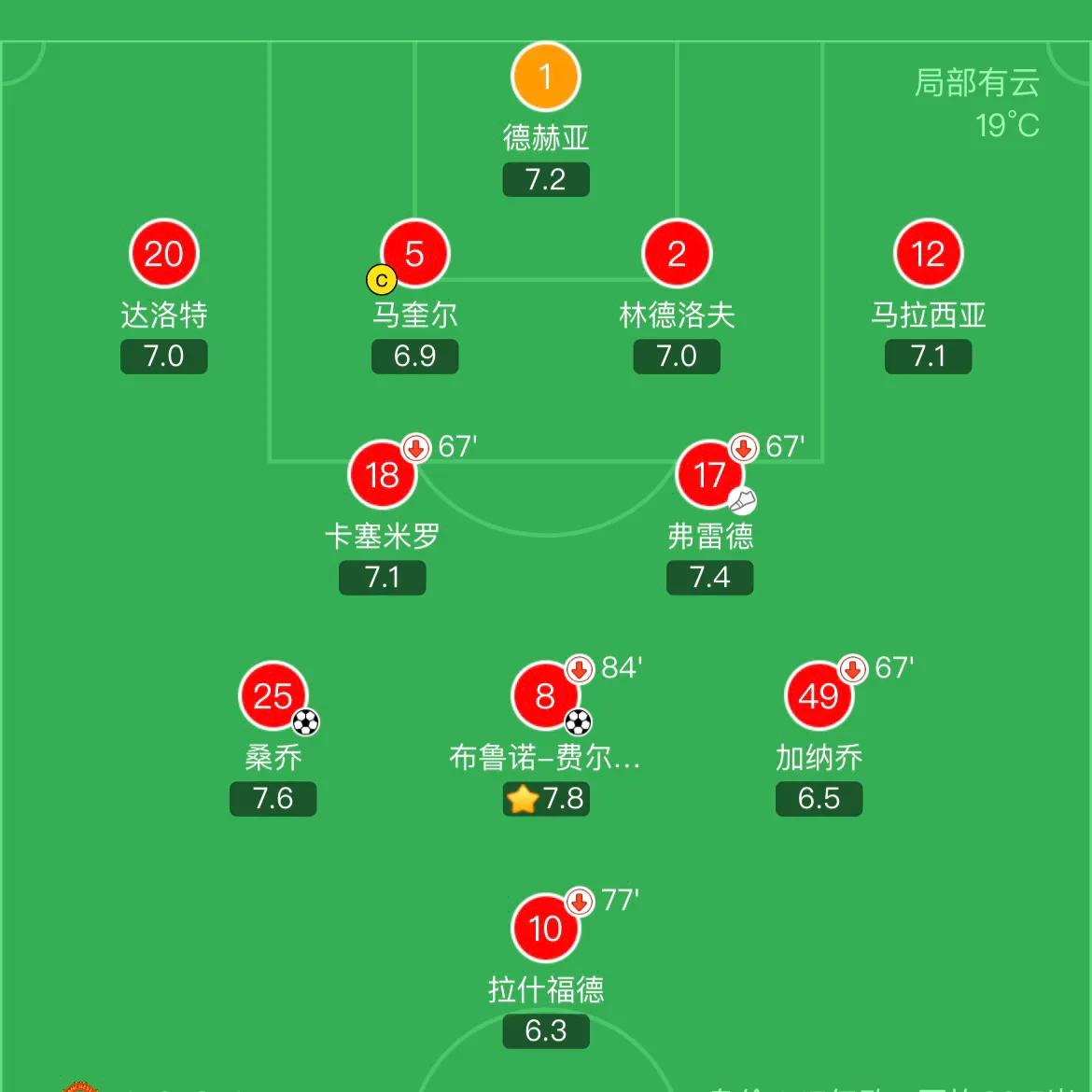Open the Manchester United club crest

point(79,1085)
